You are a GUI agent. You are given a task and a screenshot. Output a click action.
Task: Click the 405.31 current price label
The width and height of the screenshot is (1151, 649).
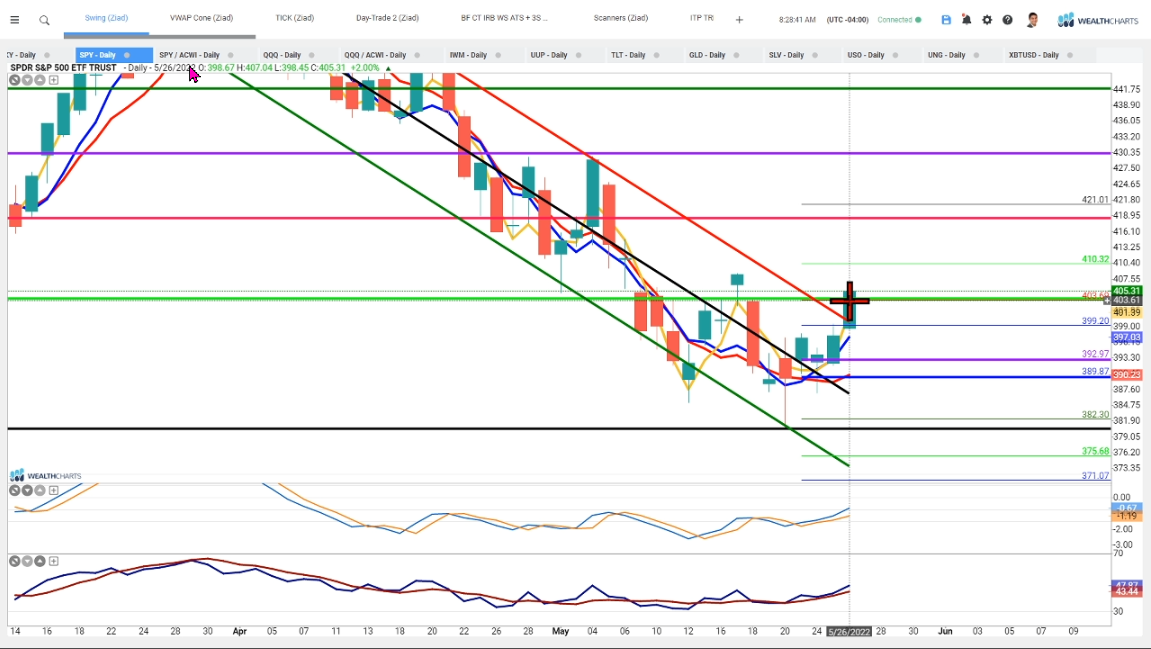[1126, 291]
